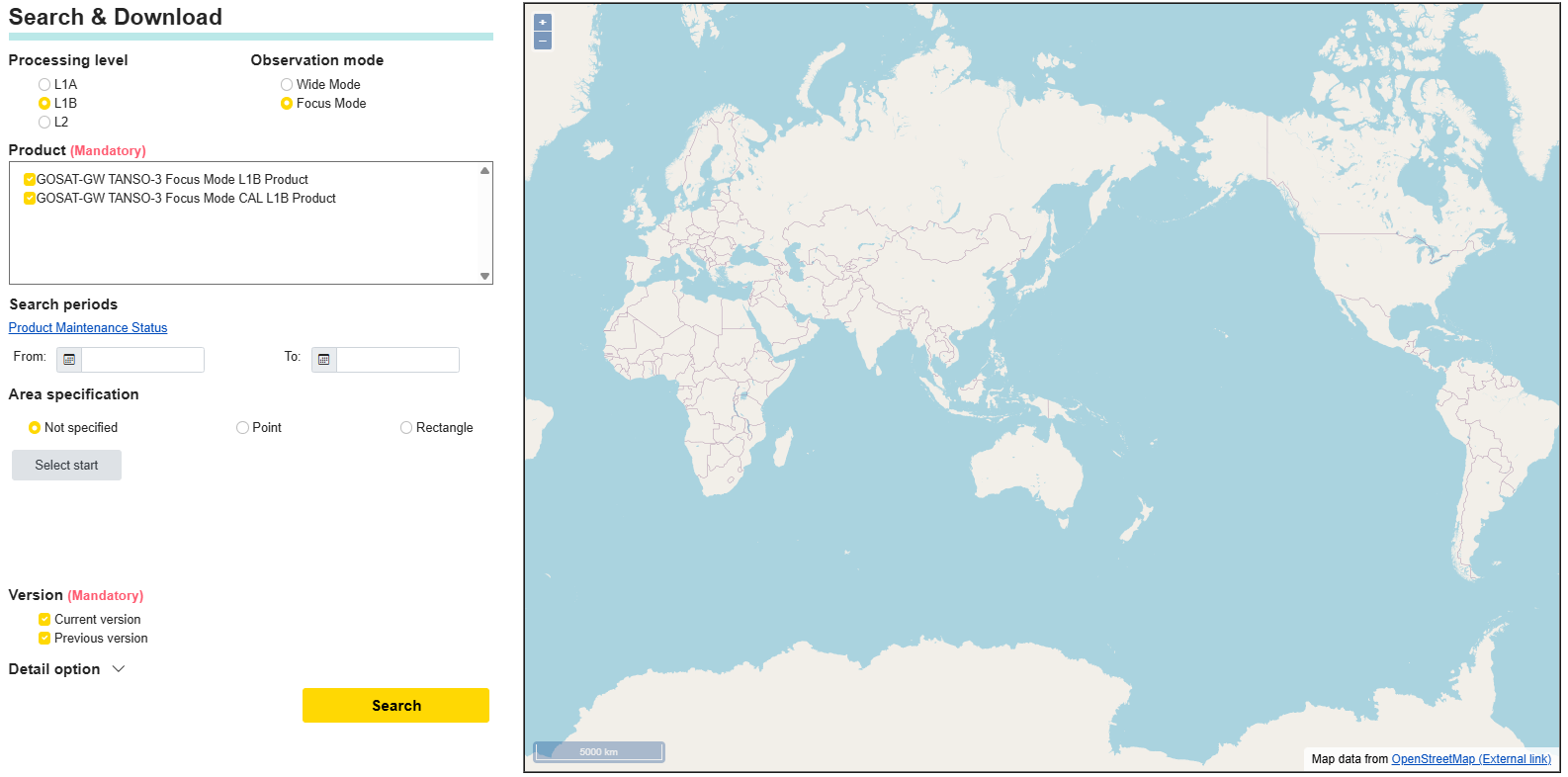Click the map zoom out minus button
The image size is (1568, 777).
[542, 41]
